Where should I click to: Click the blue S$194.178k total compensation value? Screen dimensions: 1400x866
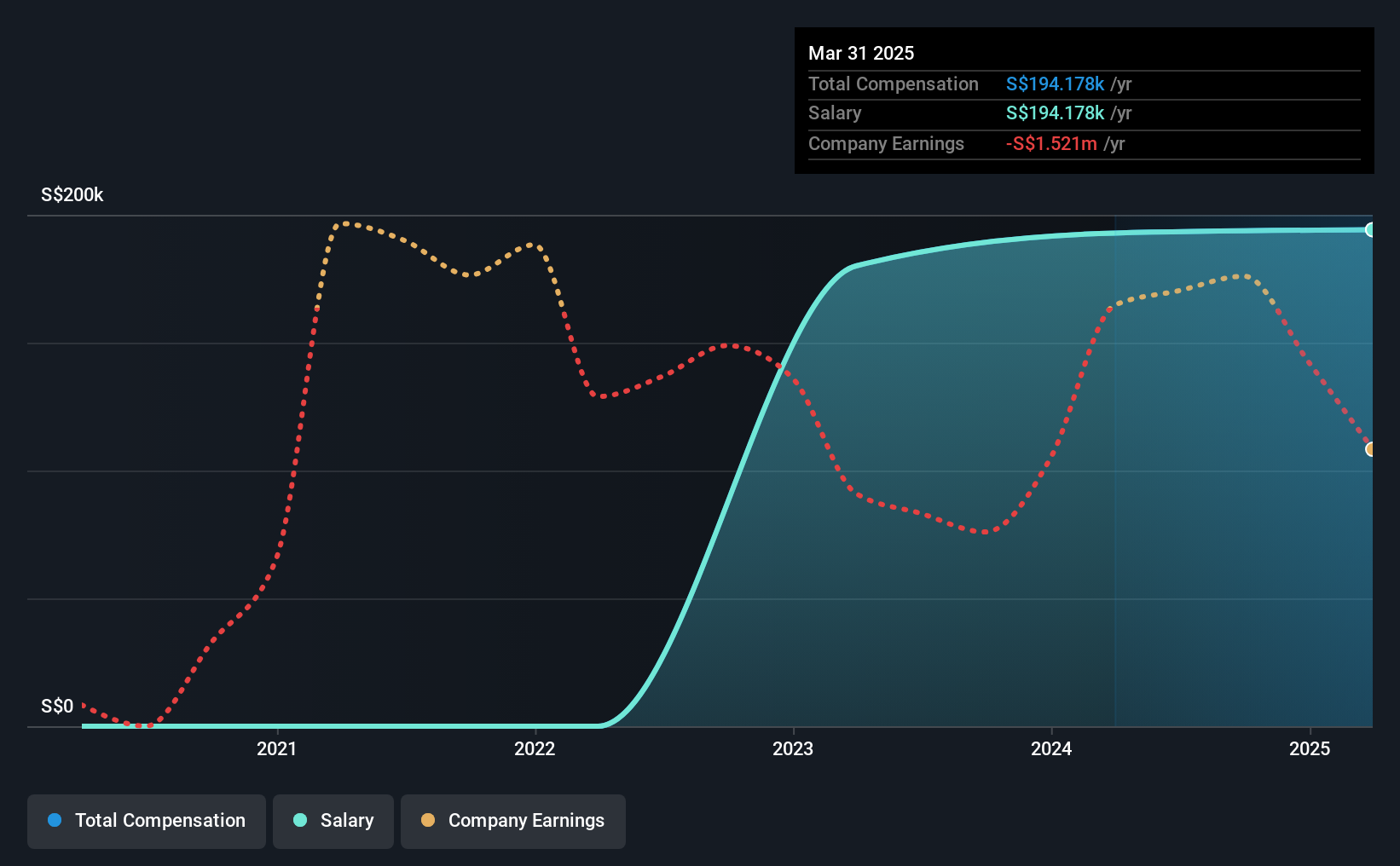coord(1055,84)
